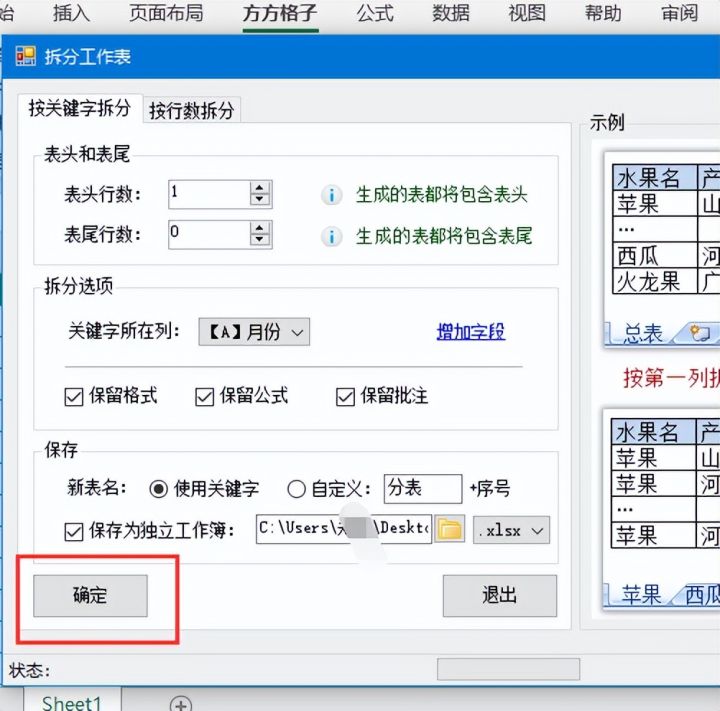
Task: Open the folder browse icon for save path
Action: (x=450, y=530)
